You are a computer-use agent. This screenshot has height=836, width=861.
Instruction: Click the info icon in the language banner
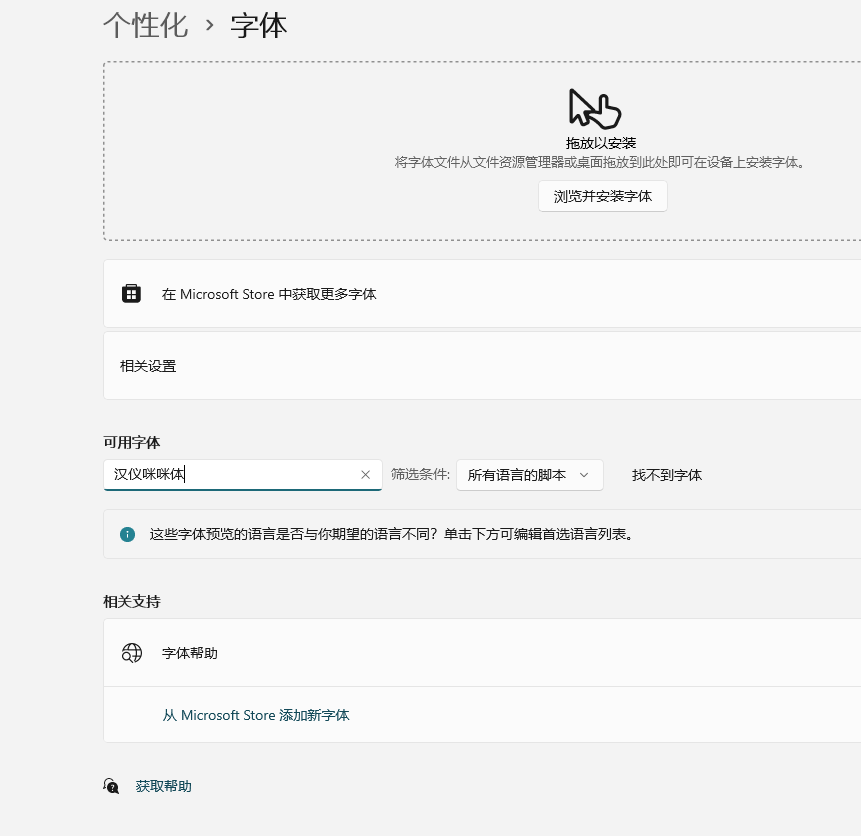126,534
